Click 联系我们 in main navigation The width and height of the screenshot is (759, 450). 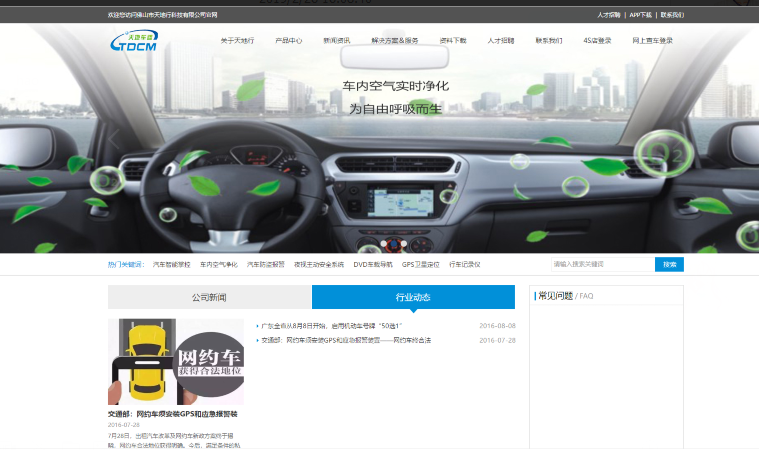pyautogui.click(x=548, y=41)
